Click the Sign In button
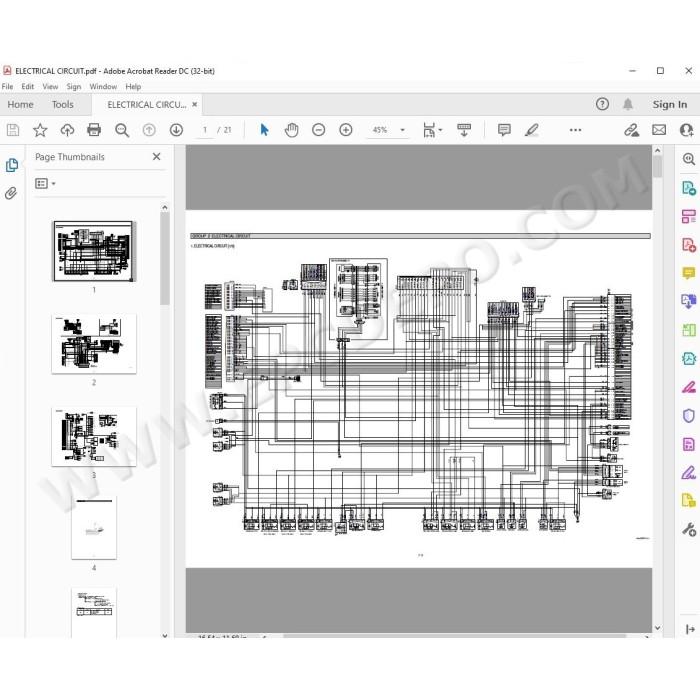This screenshot has width=700, height=700. point(670,104)
